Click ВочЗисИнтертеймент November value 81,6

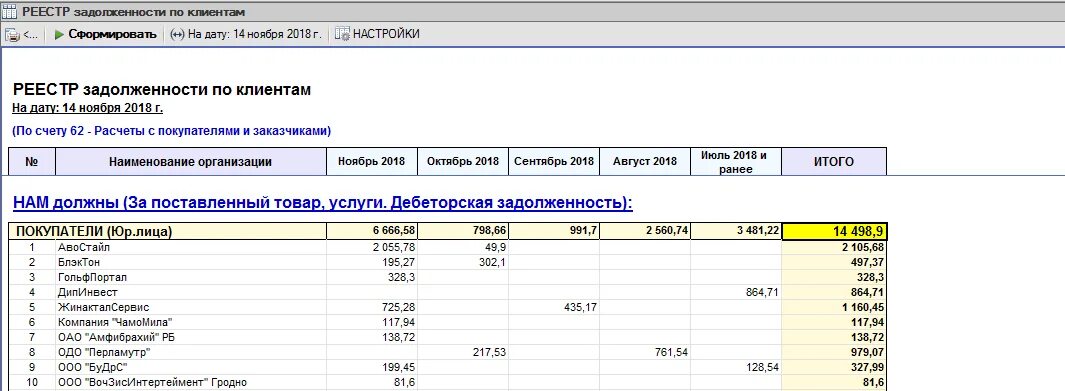(404, 383)
